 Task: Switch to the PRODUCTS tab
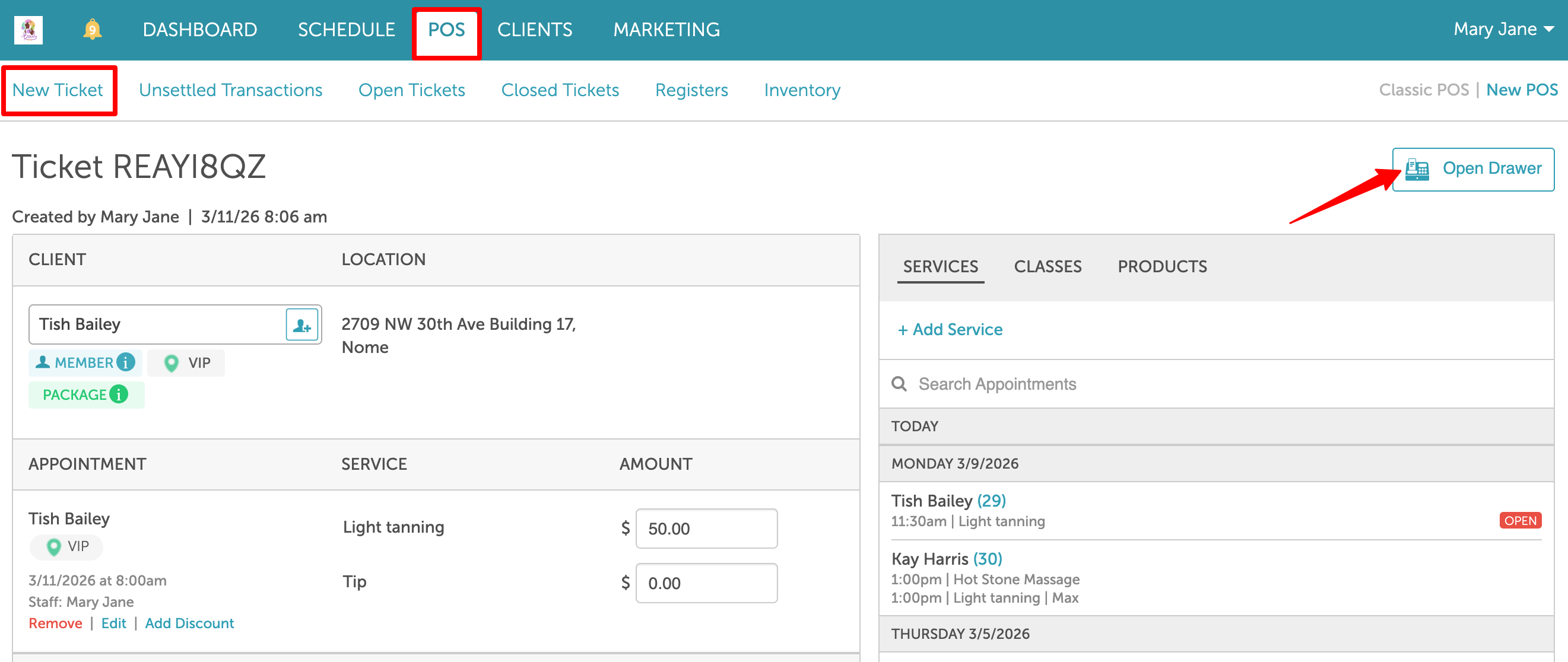[1162, 266]
